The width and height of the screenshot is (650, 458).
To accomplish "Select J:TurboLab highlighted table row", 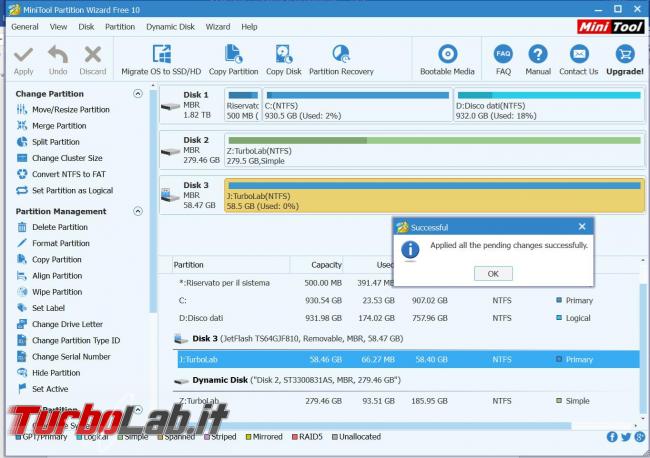I will pyautogui.click(x=408, y=359).
